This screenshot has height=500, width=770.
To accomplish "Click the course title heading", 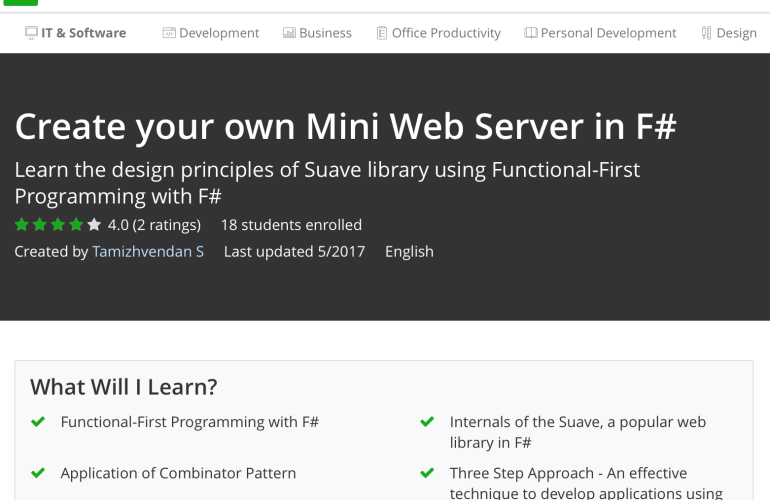I will [346, 127].
